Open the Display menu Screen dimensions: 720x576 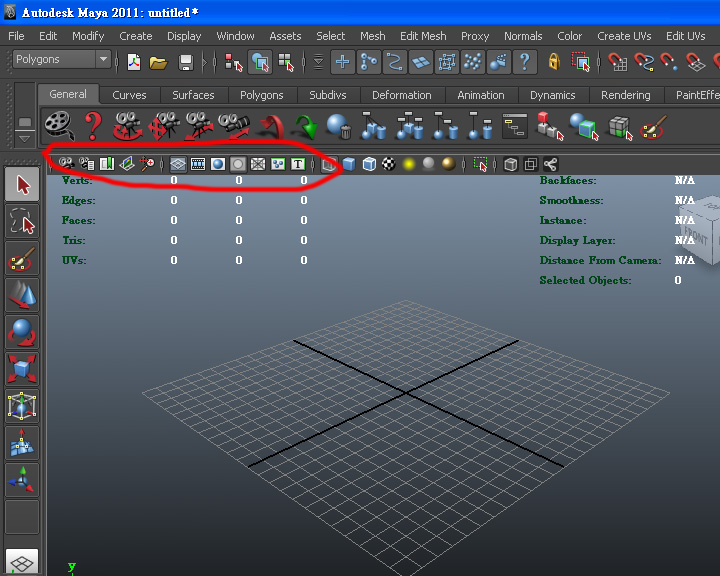(x=184, y=36)
